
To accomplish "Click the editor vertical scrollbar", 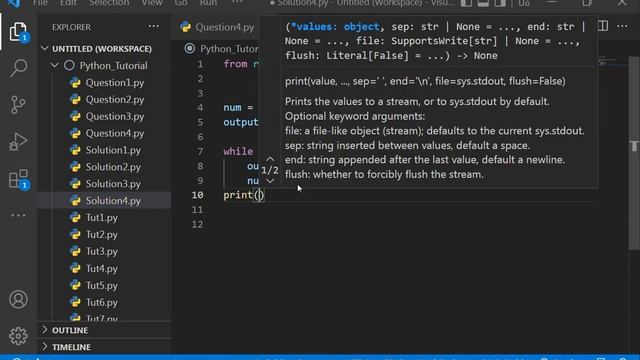I will 634,153.
